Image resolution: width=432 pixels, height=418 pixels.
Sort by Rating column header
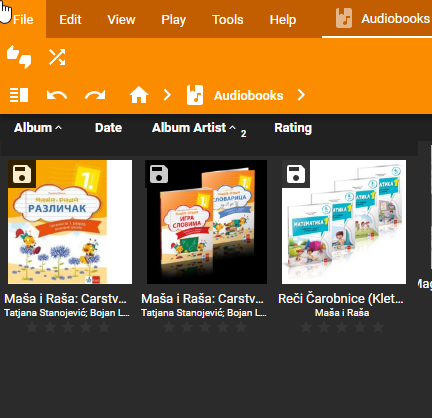pyautogui.click(x=293, y=128)
